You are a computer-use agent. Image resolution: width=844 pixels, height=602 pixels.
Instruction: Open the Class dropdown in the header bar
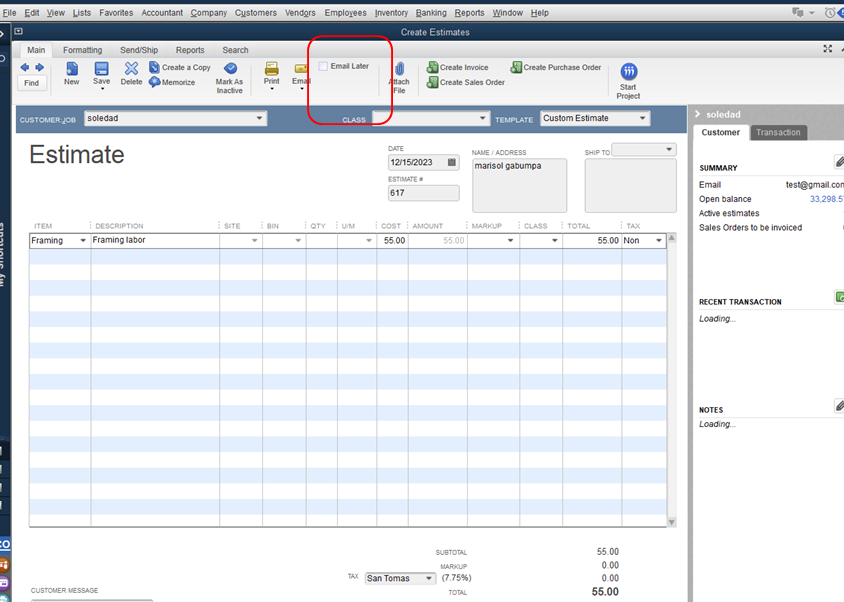pyautogui.click(x=482, y=118)
